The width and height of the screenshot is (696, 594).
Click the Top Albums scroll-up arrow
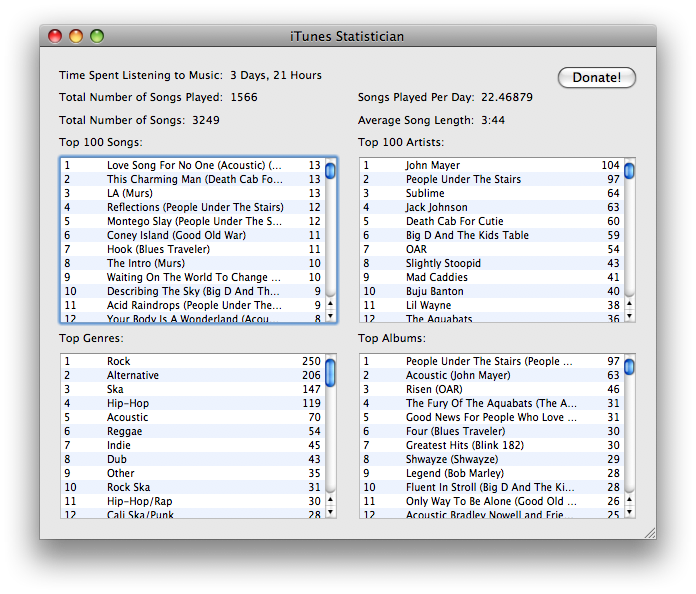coord(629,500)
